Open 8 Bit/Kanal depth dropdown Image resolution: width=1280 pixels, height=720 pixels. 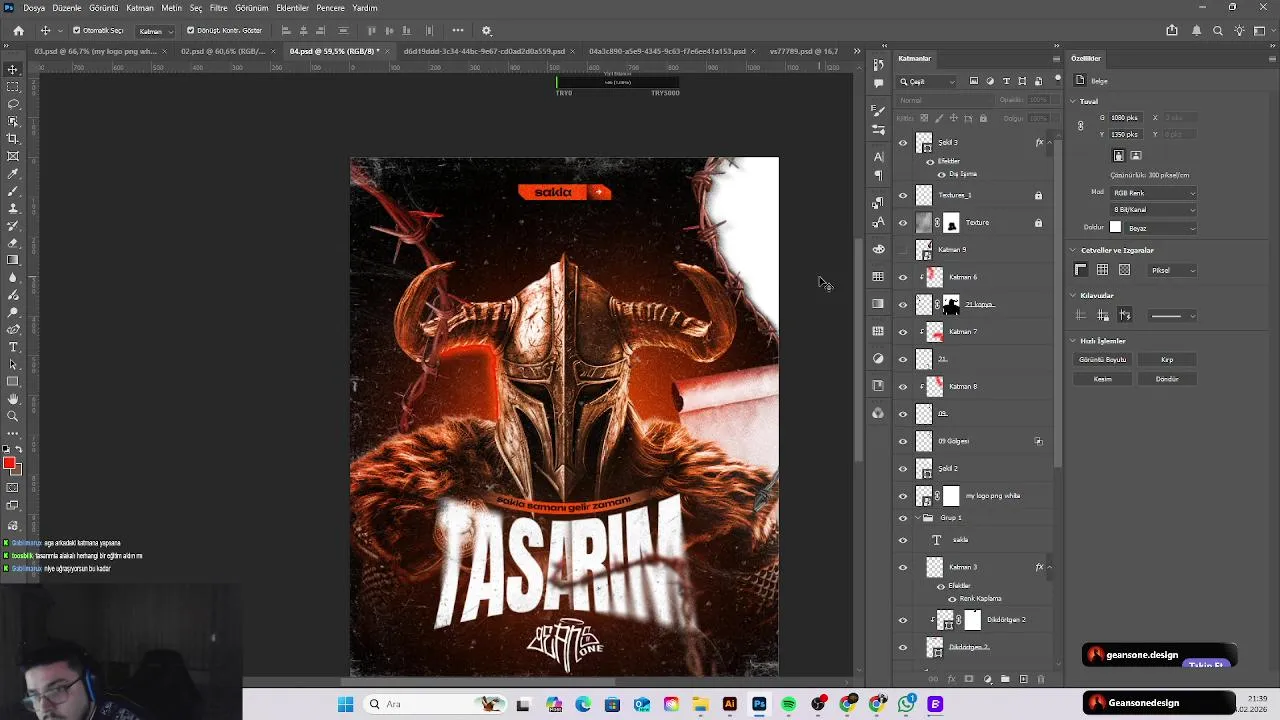(x=1154, y=210)
